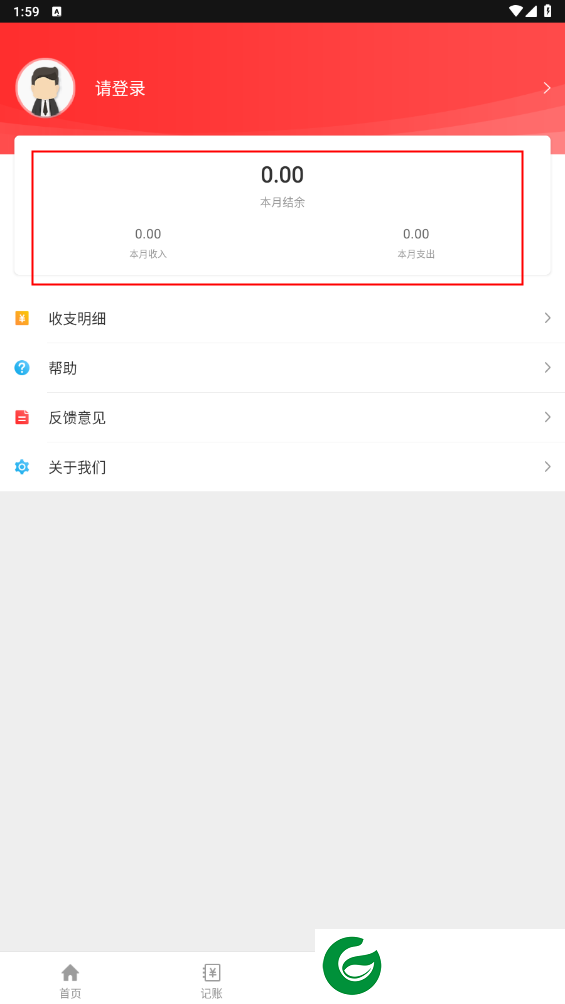The image size is (565, 1004).
Task: Tap the battery icon in status bar
Action: pos(548,11)
